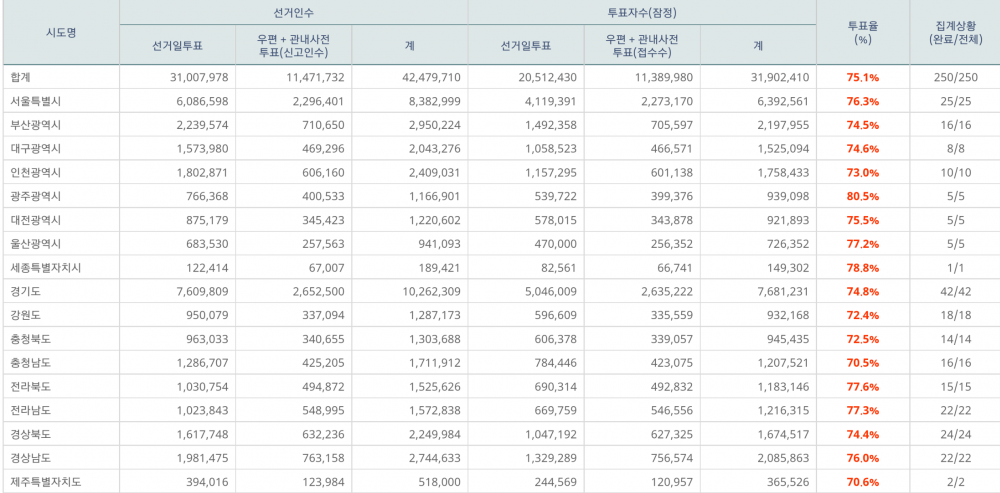Click the 집계상황 (완료/전체) column header
Screen dimensions: 1000x493
coord(954,33)
